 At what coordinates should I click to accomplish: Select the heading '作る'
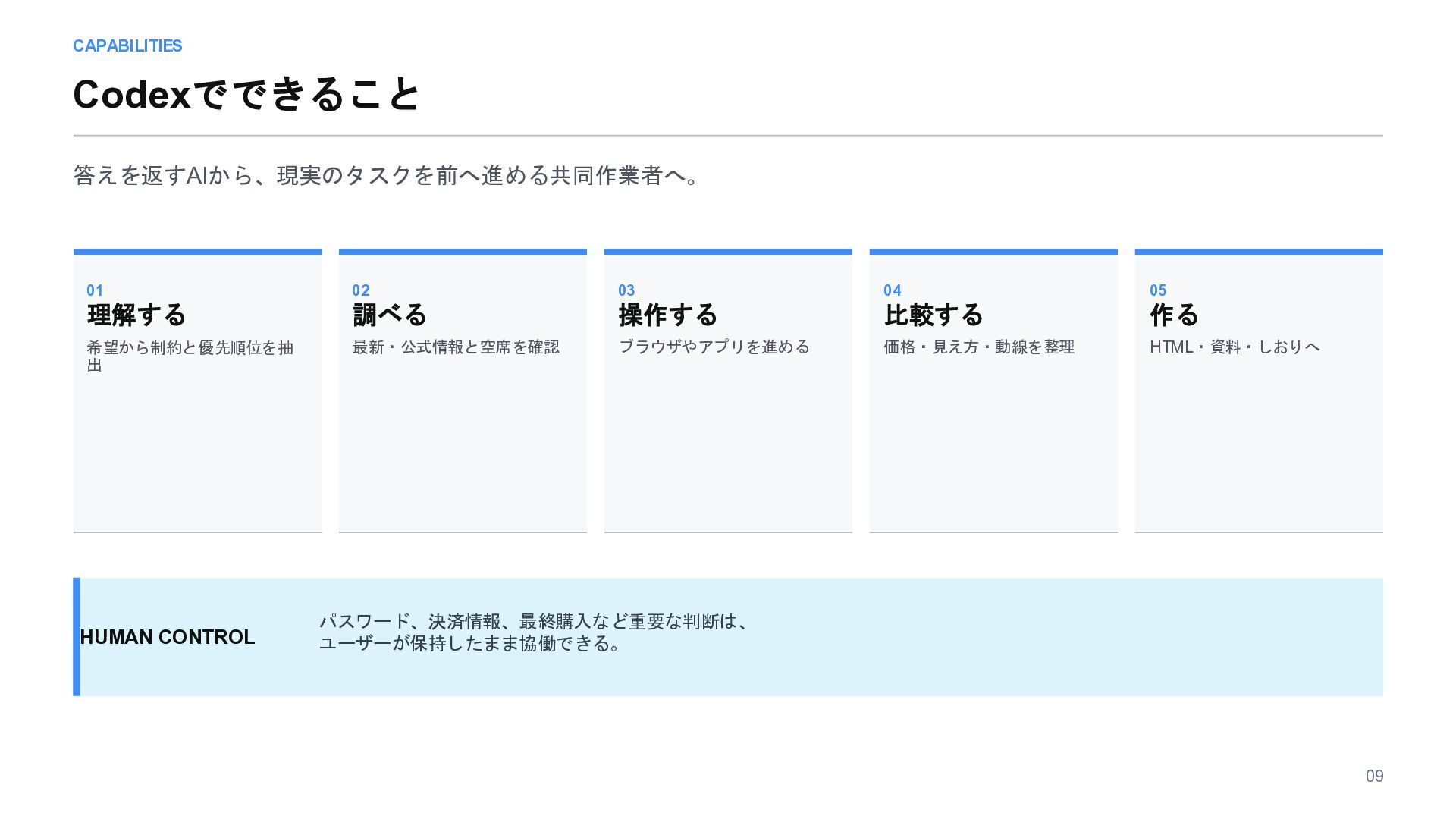tap(1174, 315)
